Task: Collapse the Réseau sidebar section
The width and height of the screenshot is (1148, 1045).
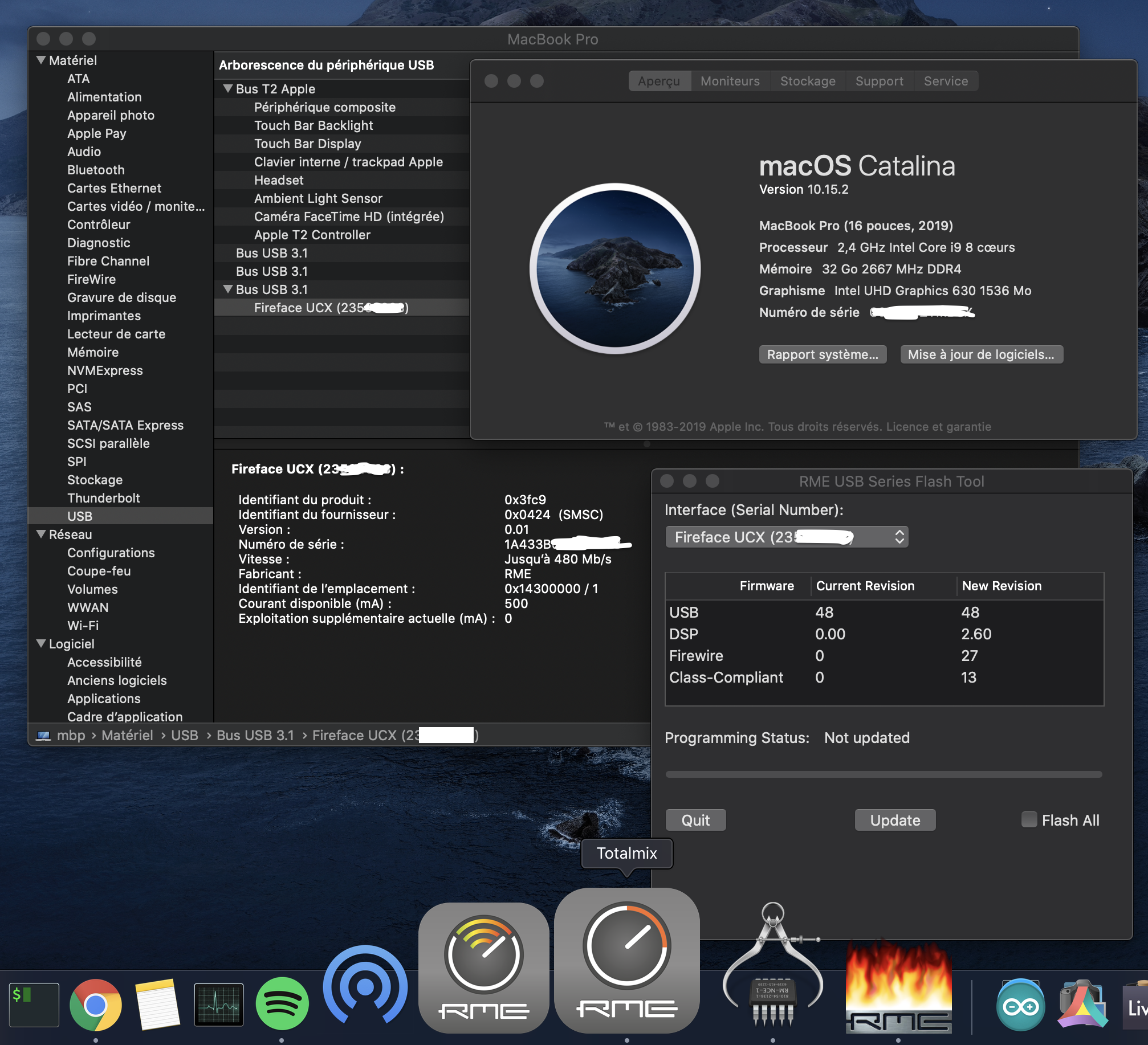Action: point(41,534)
